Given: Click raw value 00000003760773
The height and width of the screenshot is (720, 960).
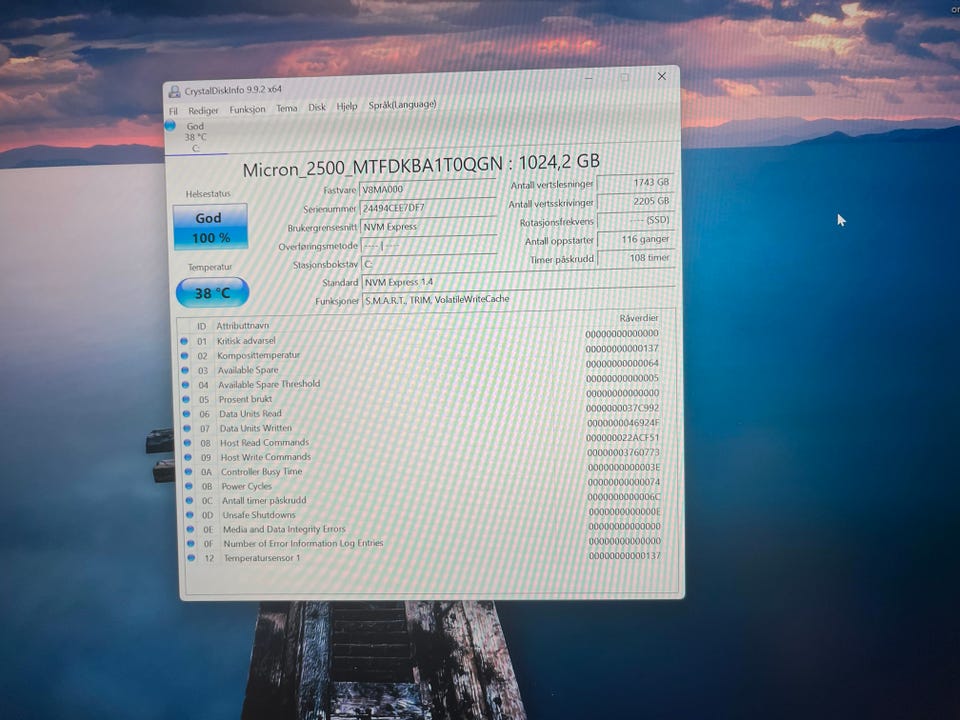Looking at the screenshot, I should click(x=623, y=452).
